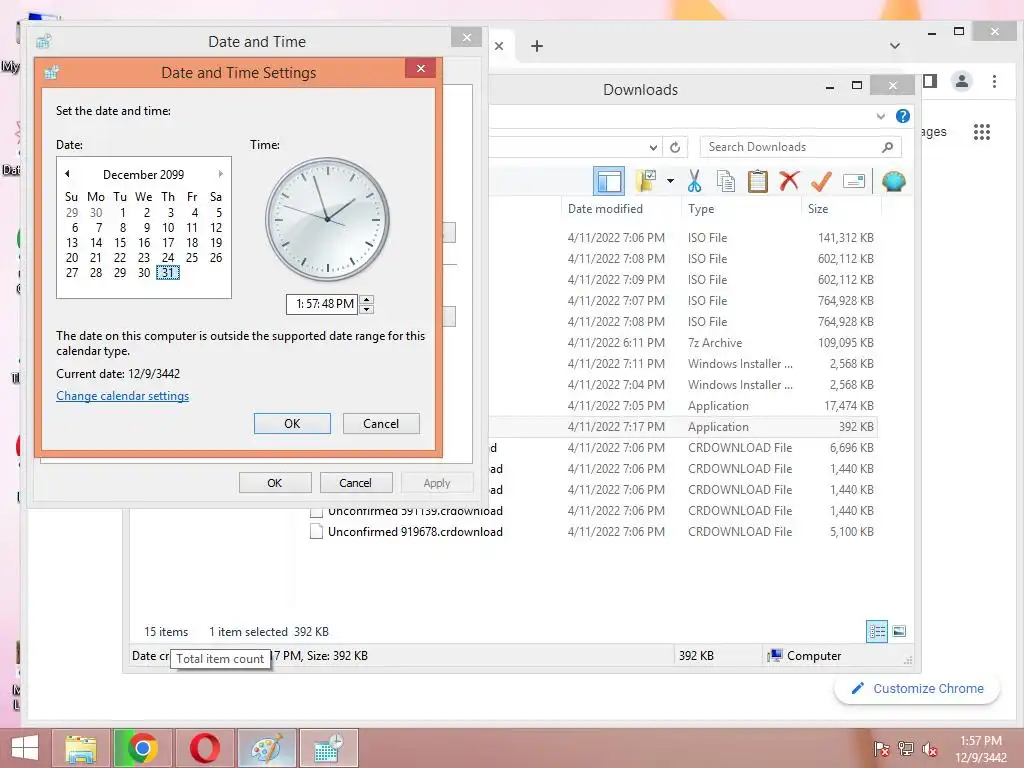Viewport: 1024px width, 768px height.
Task: Click the blue shell globe icon in toolbar
Action: point(893,181)
